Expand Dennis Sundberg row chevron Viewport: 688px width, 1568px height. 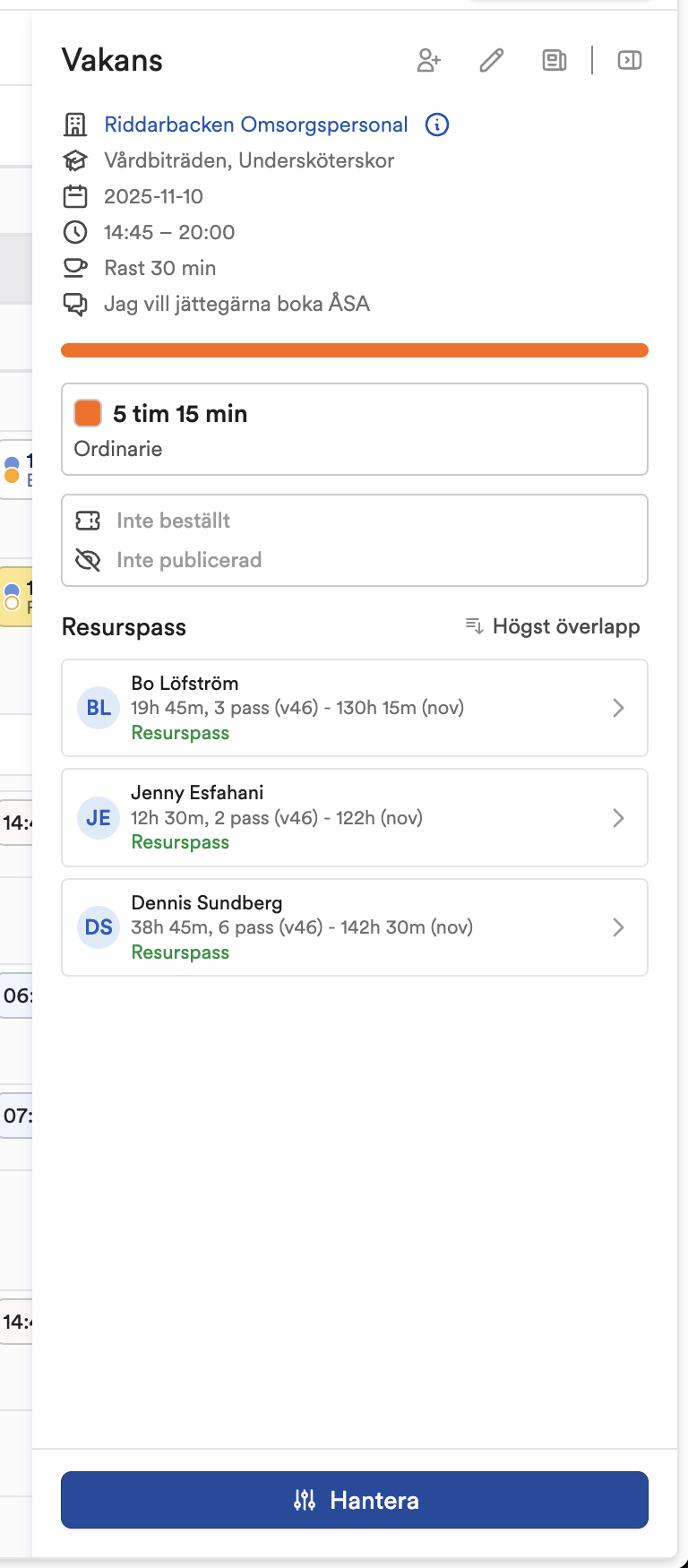(618, 927)
